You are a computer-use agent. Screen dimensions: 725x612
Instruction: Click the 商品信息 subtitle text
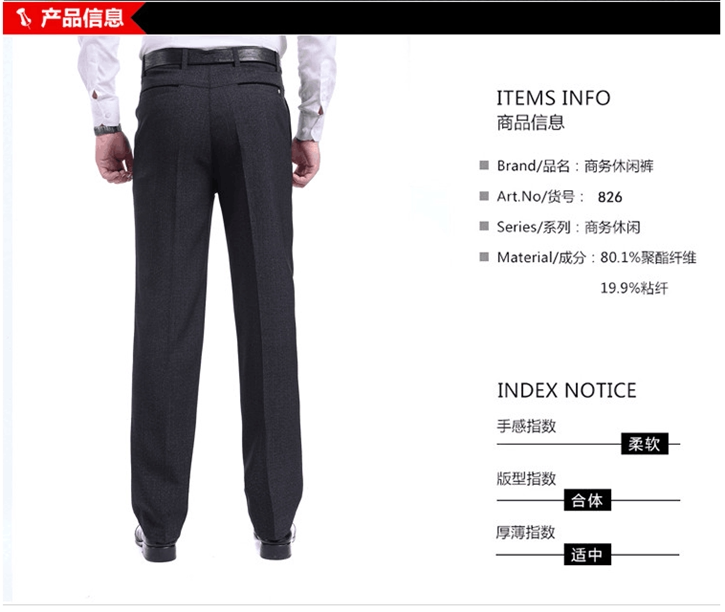click(531, 123)
